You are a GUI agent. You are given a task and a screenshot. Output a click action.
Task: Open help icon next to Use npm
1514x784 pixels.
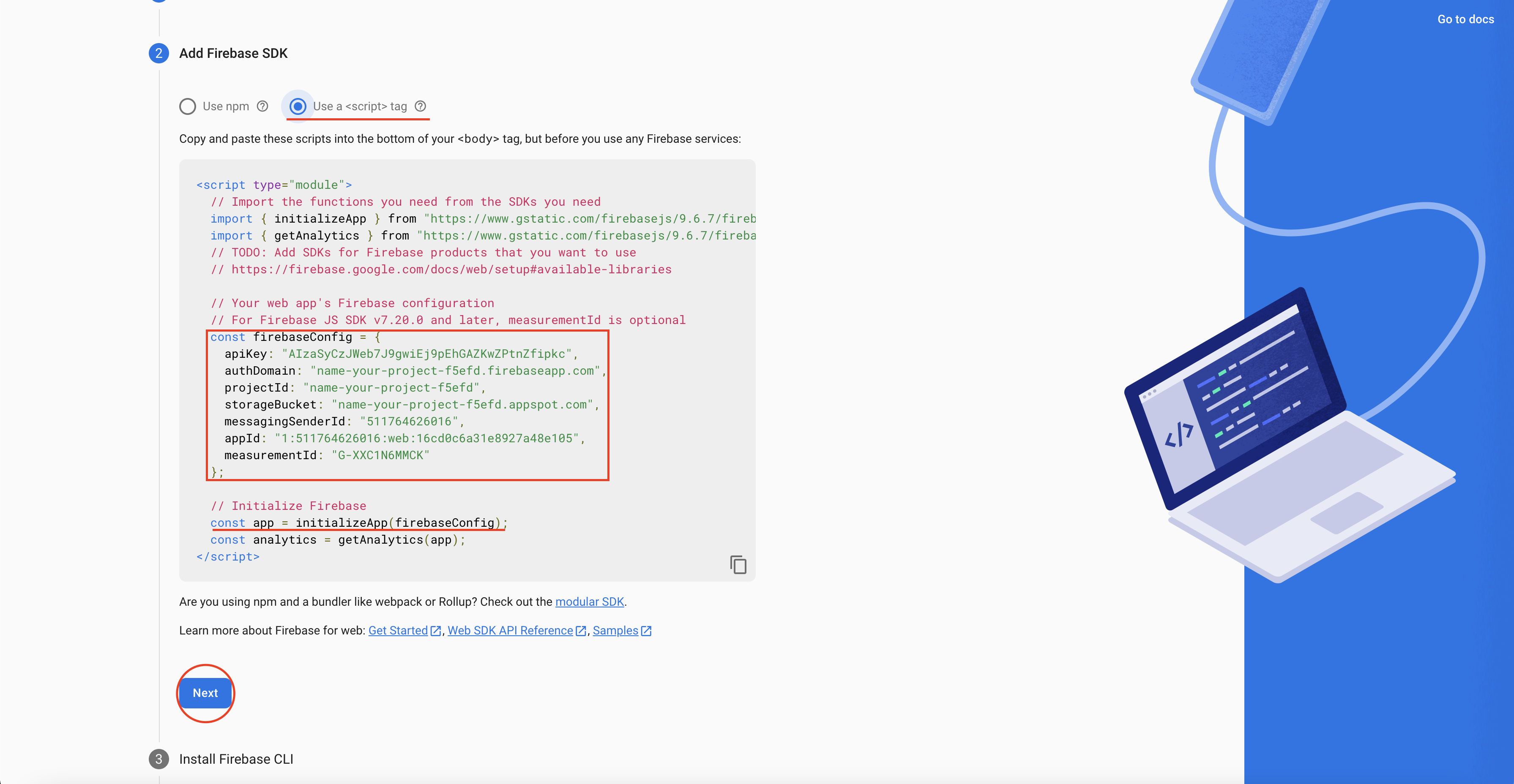263,106
